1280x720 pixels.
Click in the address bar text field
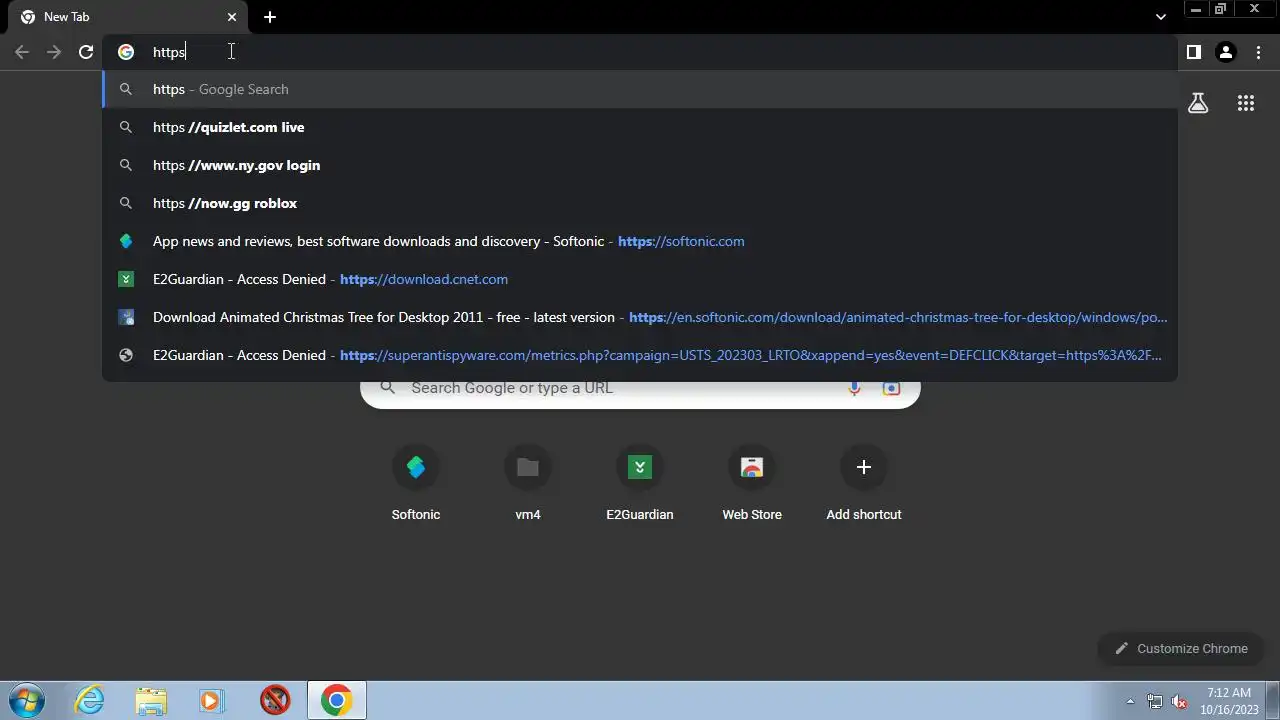[x=640, y=52]
